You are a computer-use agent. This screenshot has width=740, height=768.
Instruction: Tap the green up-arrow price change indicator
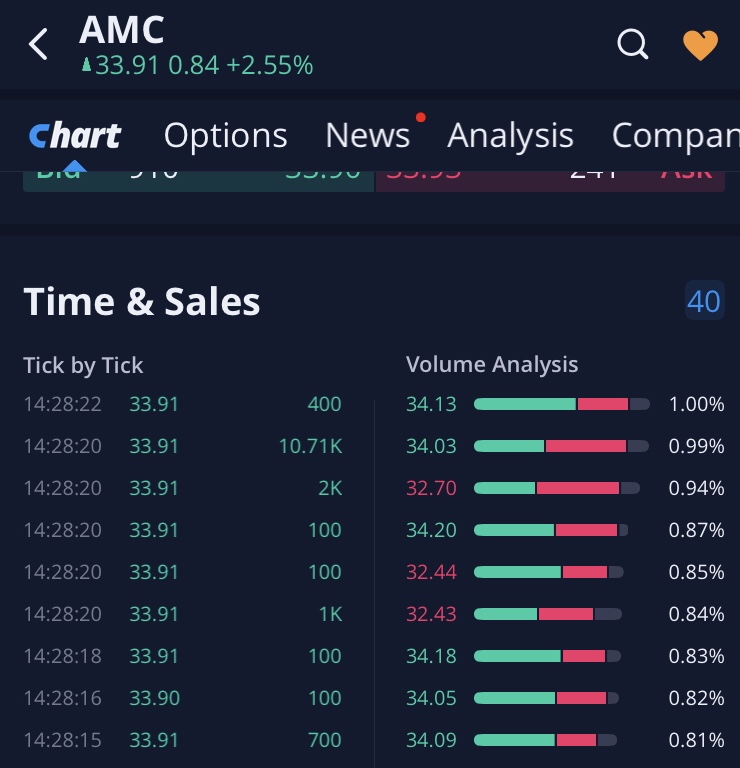point(87,66)
